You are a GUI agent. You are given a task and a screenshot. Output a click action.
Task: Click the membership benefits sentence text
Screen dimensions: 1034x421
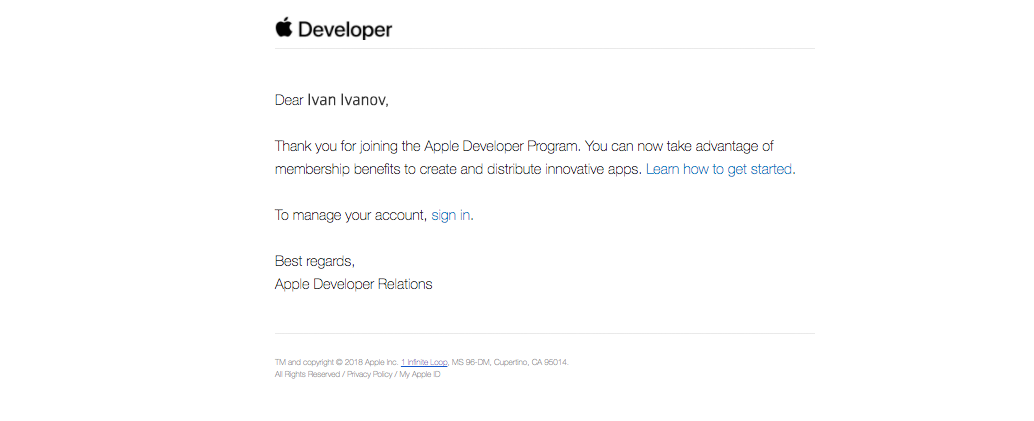pos(400,169)
